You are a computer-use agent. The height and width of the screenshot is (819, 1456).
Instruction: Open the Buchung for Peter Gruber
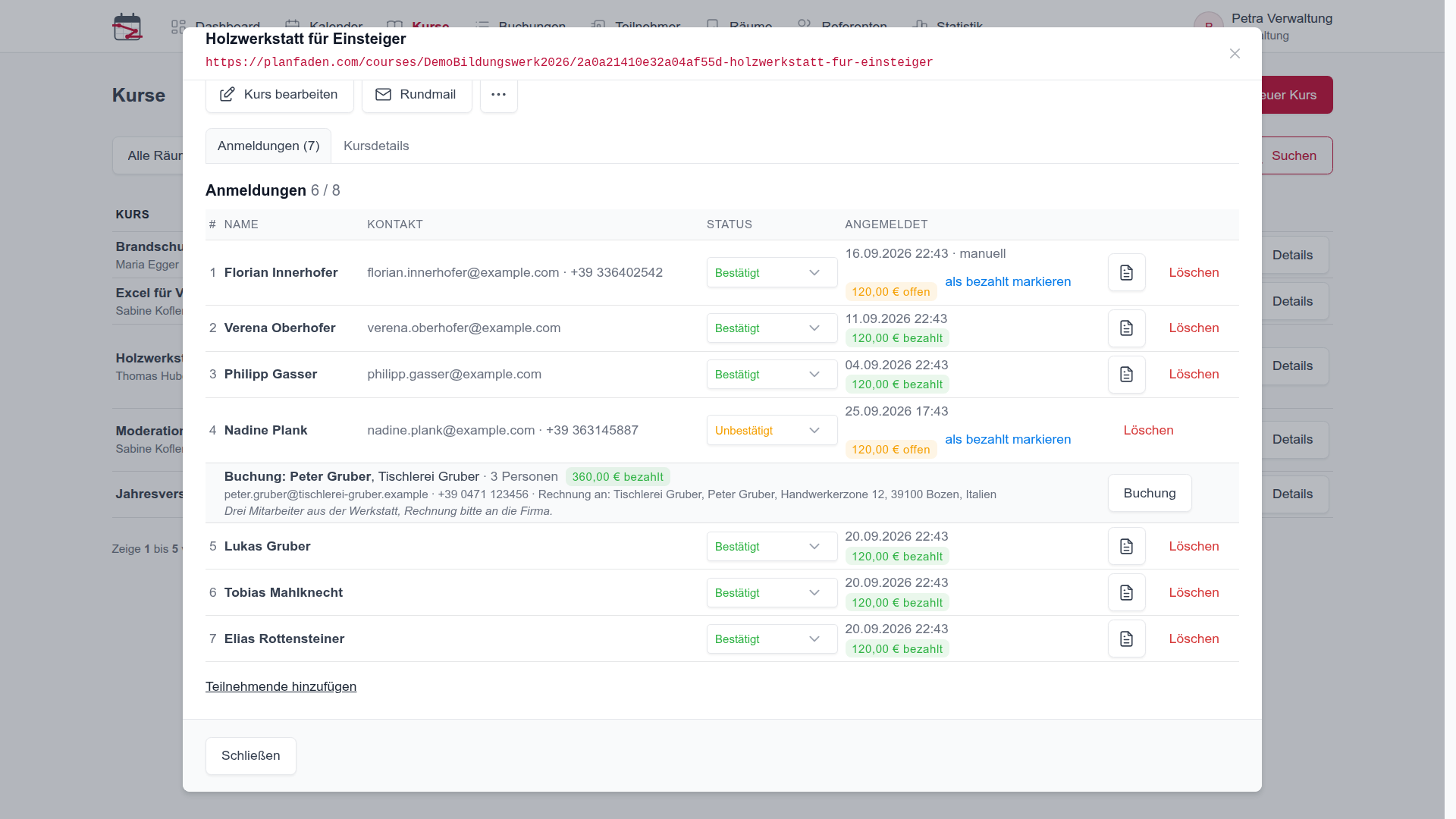1150,493
